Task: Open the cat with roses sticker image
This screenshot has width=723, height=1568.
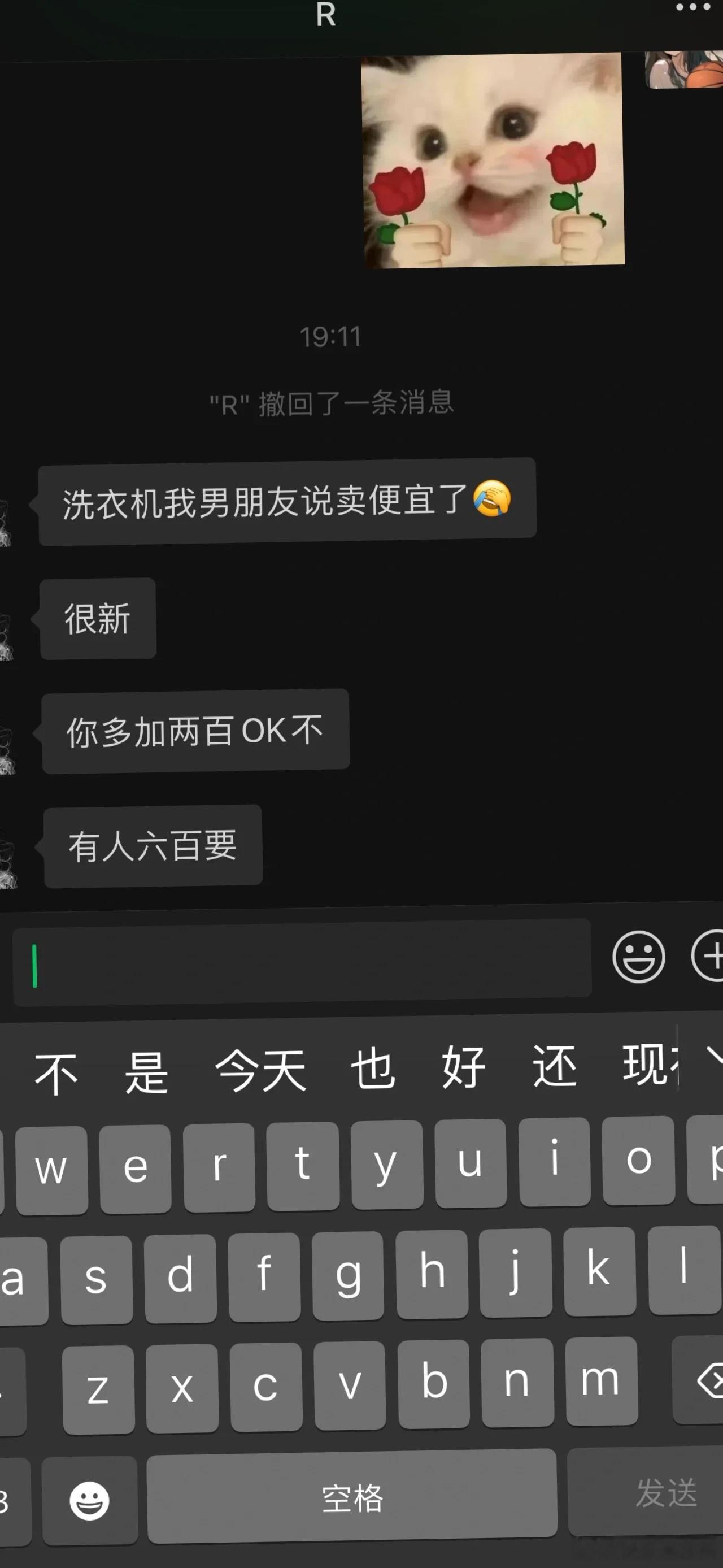Action: (x=493, y=160)
